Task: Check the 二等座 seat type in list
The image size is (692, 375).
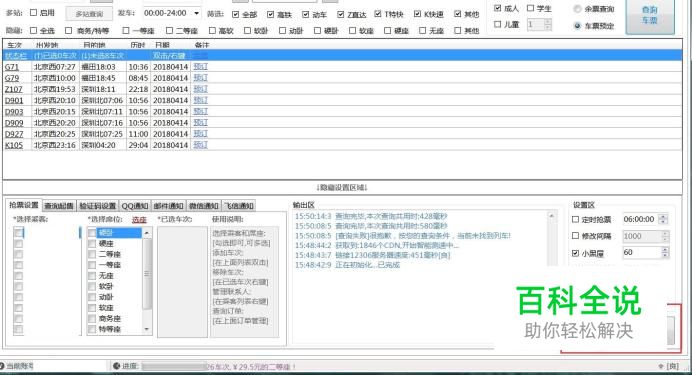Action: (x=92, y=254)
